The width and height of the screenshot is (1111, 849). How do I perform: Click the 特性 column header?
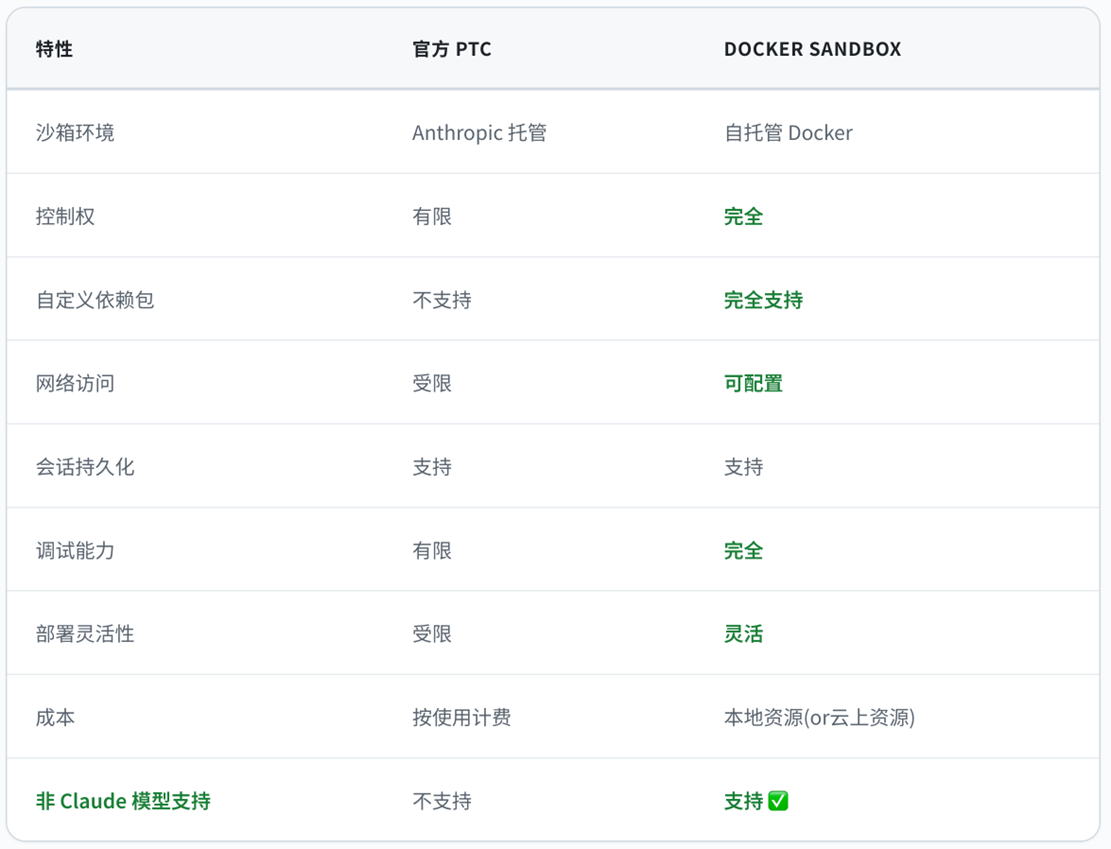point(54,49)
